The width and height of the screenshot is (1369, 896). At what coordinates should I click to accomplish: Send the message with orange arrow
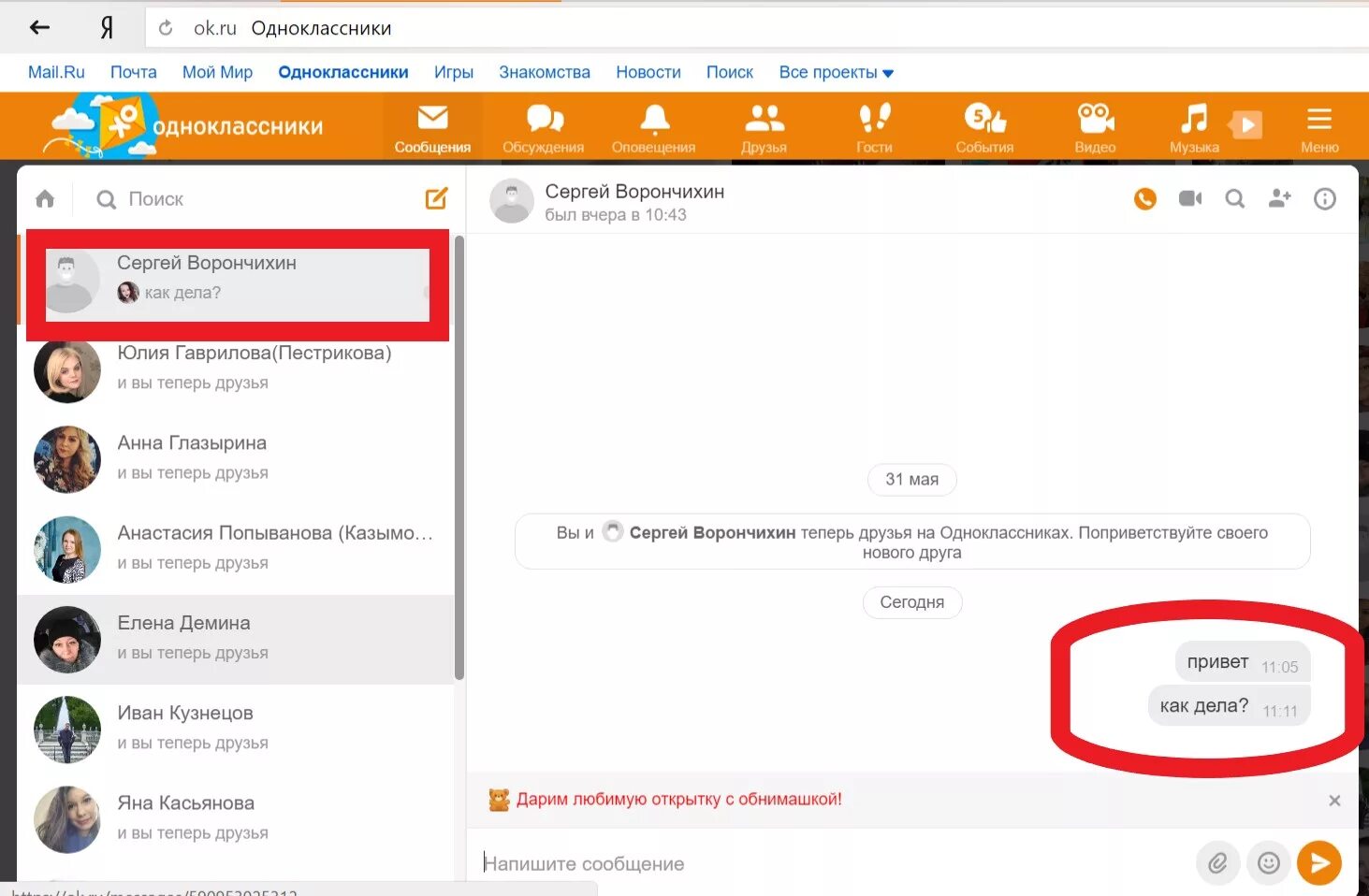point(1319,863)
